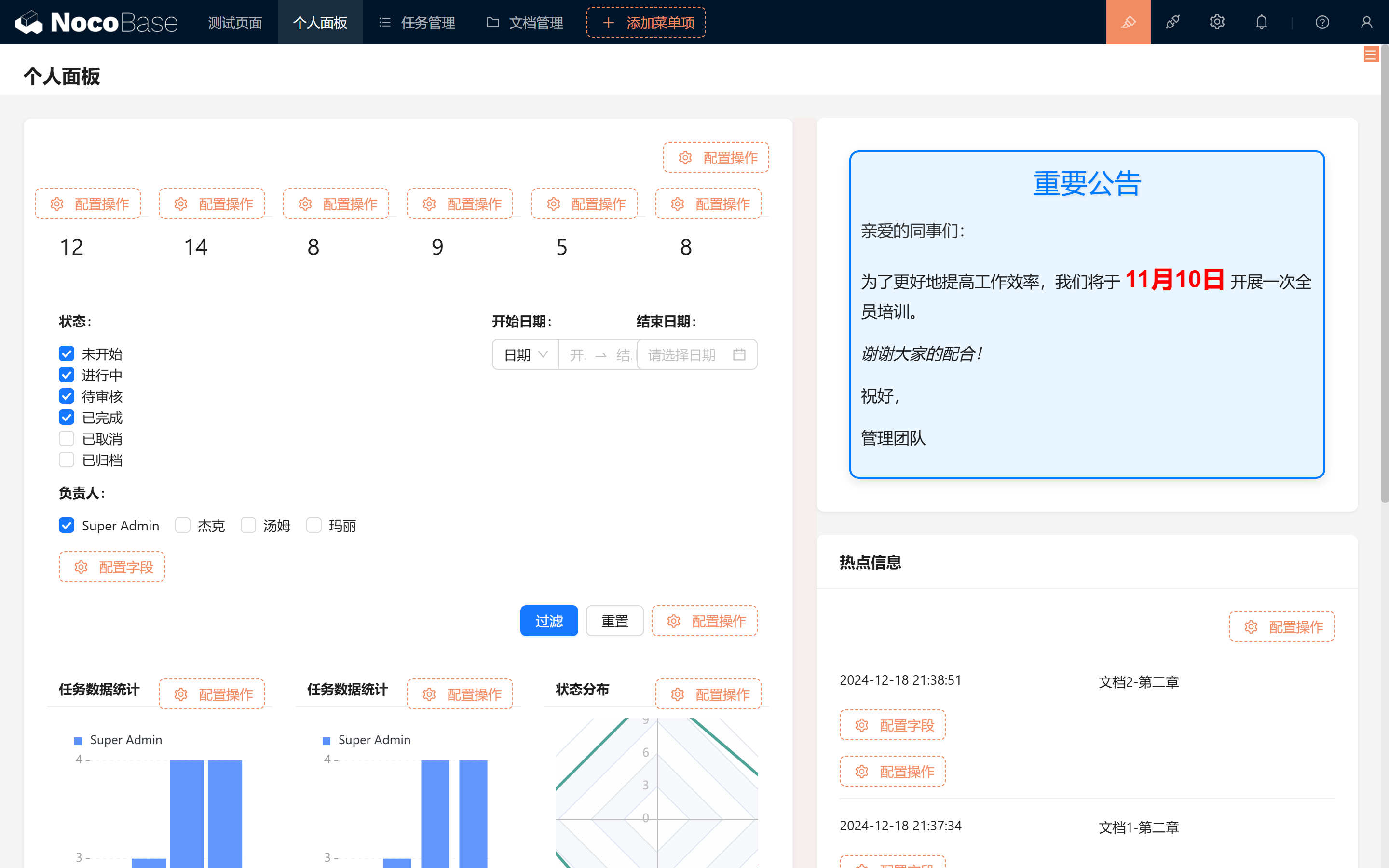Click the red 11月10日 date text
This screenshot has width=1389, height=868.
[1174, 280]
